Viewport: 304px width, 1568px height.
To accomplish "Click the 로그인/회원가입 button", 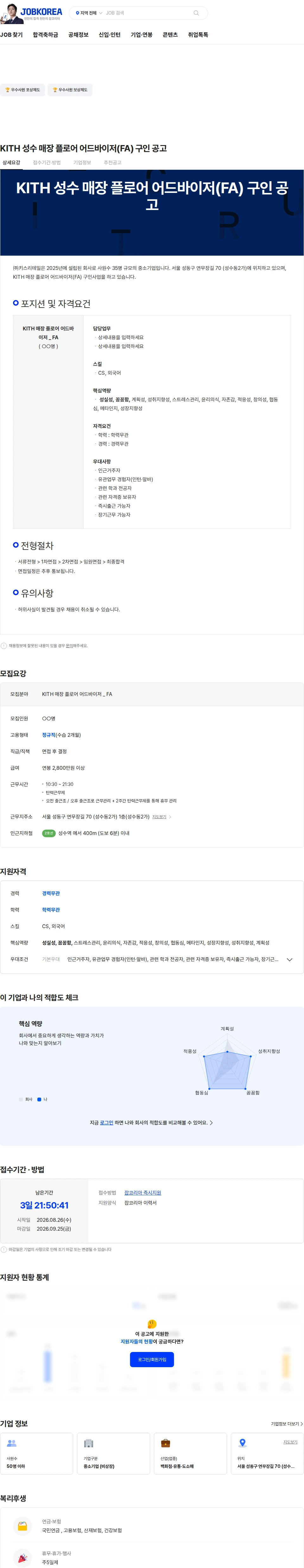I will pos(152,1359).
